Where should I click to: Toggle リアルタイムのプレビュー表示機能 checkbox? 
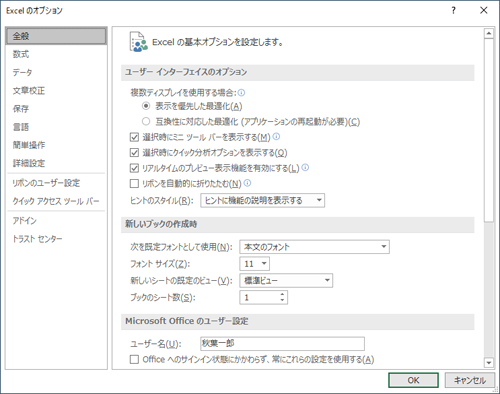click(x=134, y=168)
